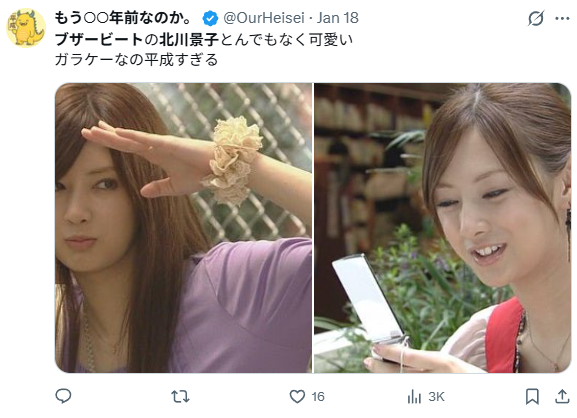The image size is (577, 418).
Task: Open view analytics bar chart icon
Action: pos(414,397)
